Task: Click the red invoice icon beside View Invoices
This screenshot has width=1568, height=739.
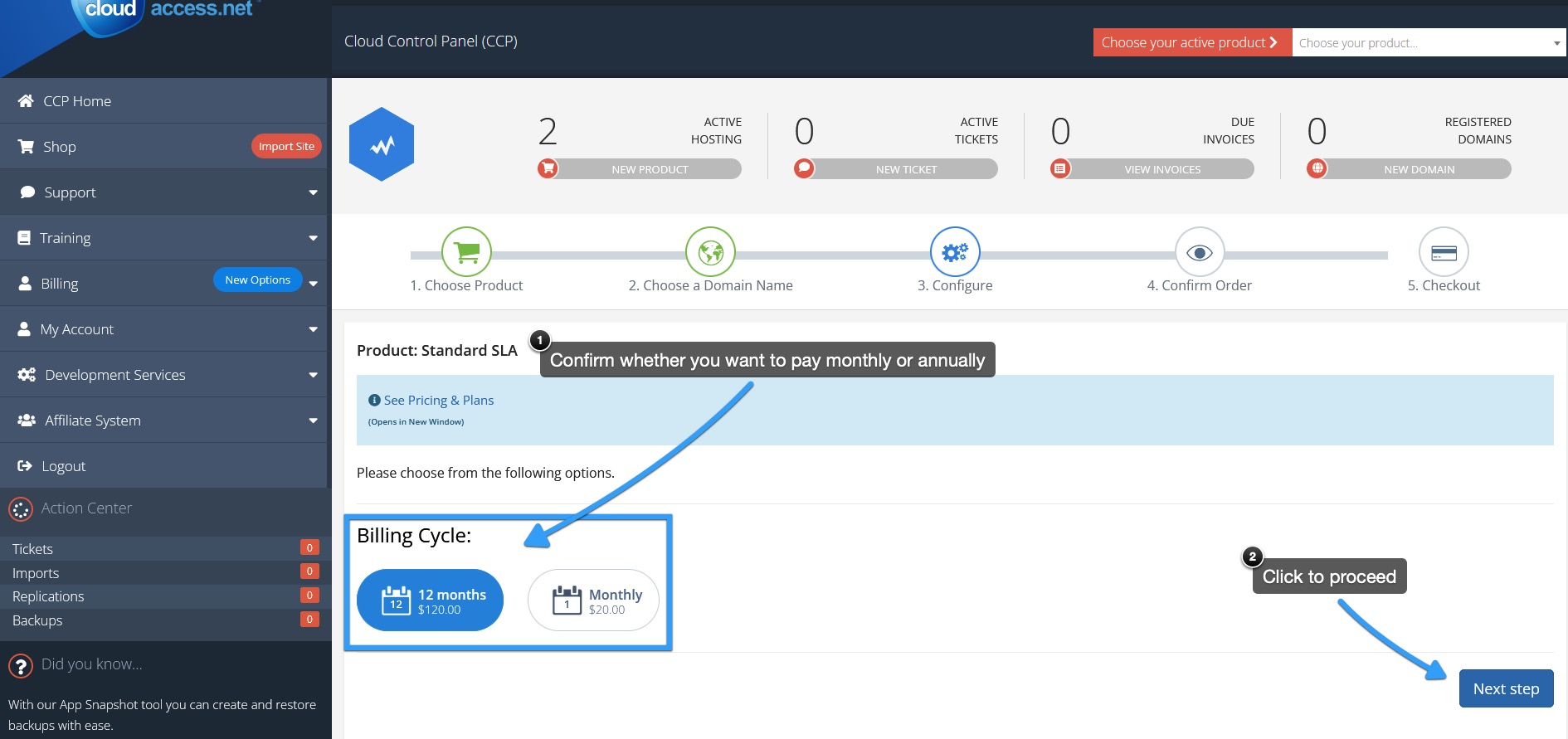Action: click(x=1060, y=168)
